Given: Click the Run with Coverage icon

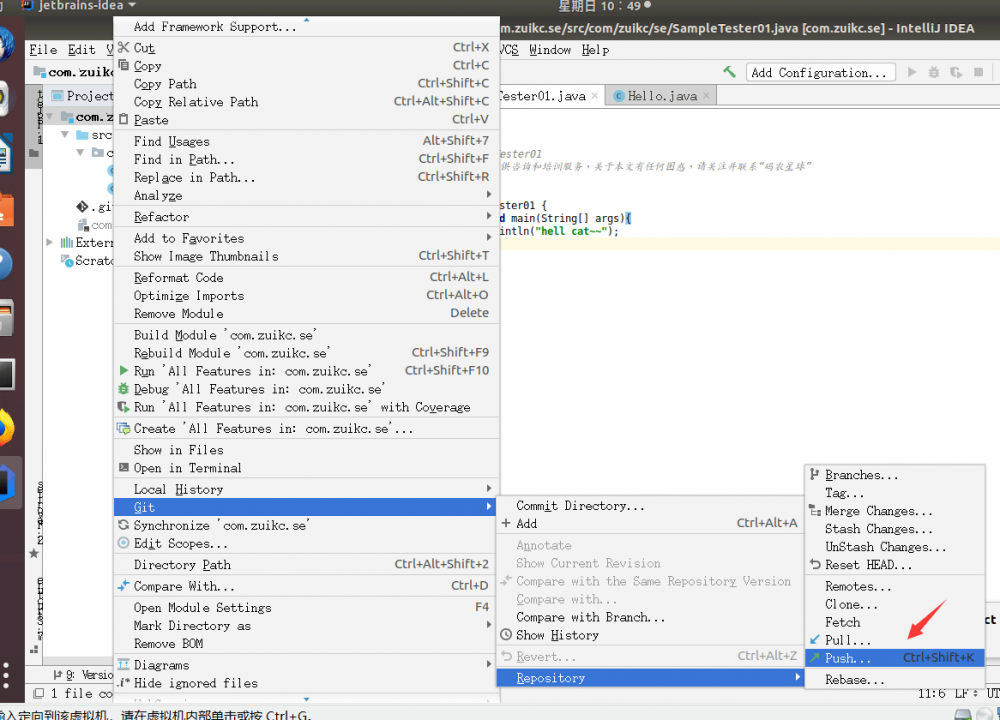Looking at the screenshot, I should click(x=955, y=72).
